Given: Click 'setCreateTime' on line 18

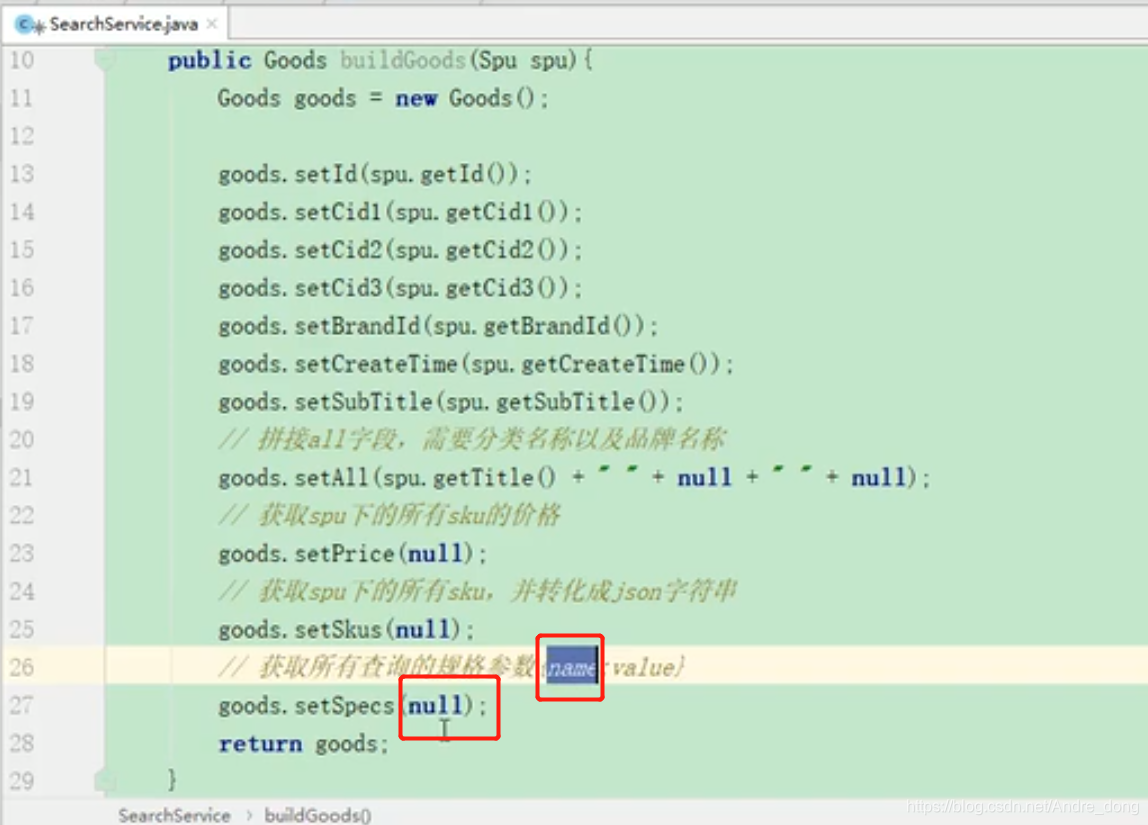Looking at the screenshot, I should (x=376, y=364).
